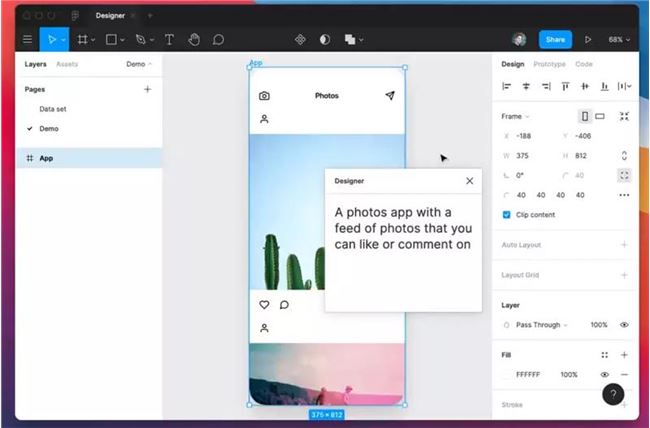Click the Resize to fit icon
The height and width of the screenshot is (428, 650).
pos(624,116)
